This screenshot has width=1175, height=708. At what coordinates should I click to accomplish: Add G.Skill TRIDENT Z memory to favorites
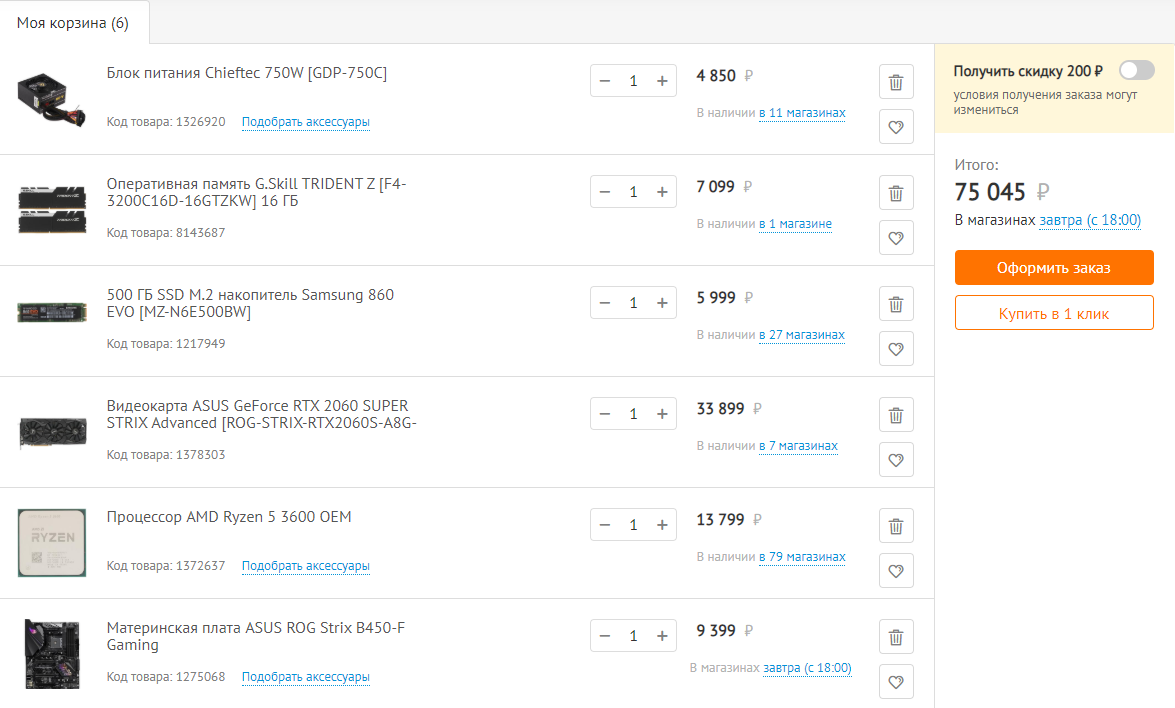[895, 238]
